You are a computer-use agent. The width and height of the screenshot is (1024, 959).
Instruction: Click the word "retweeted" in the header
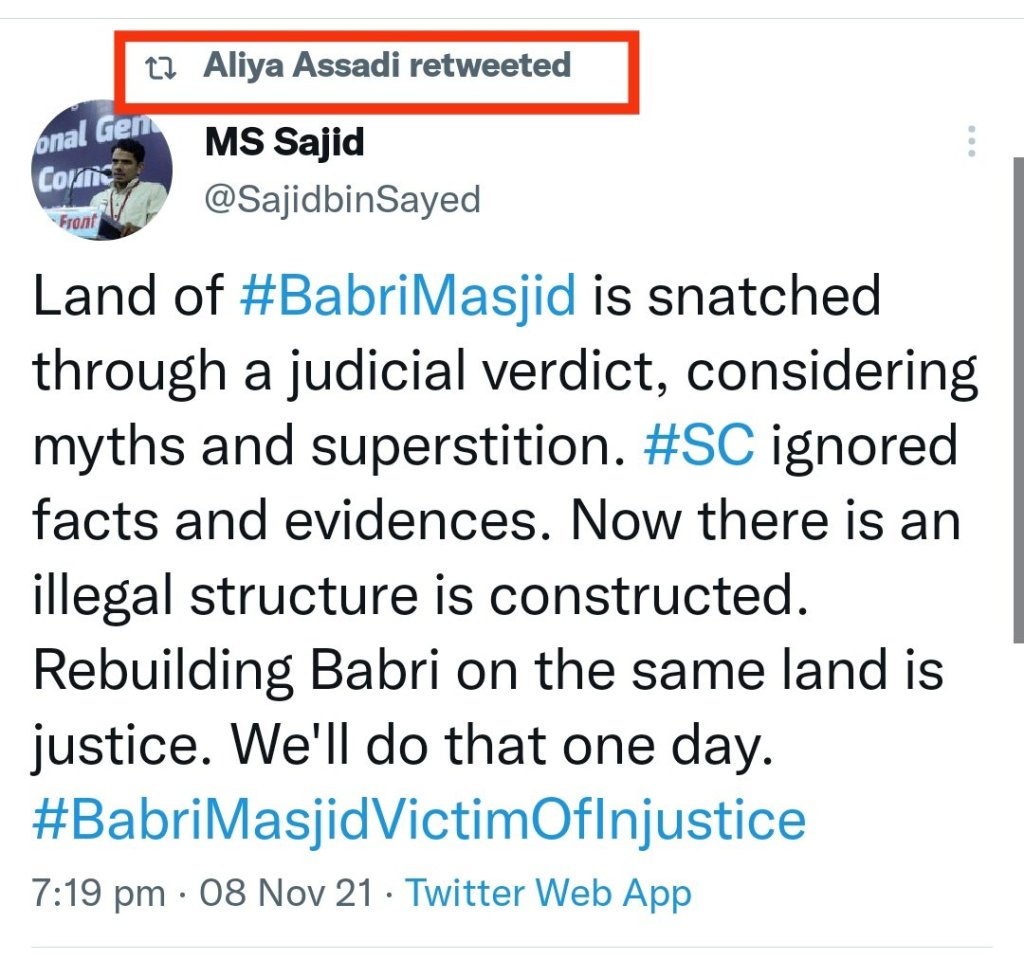[x=489, y=66]
